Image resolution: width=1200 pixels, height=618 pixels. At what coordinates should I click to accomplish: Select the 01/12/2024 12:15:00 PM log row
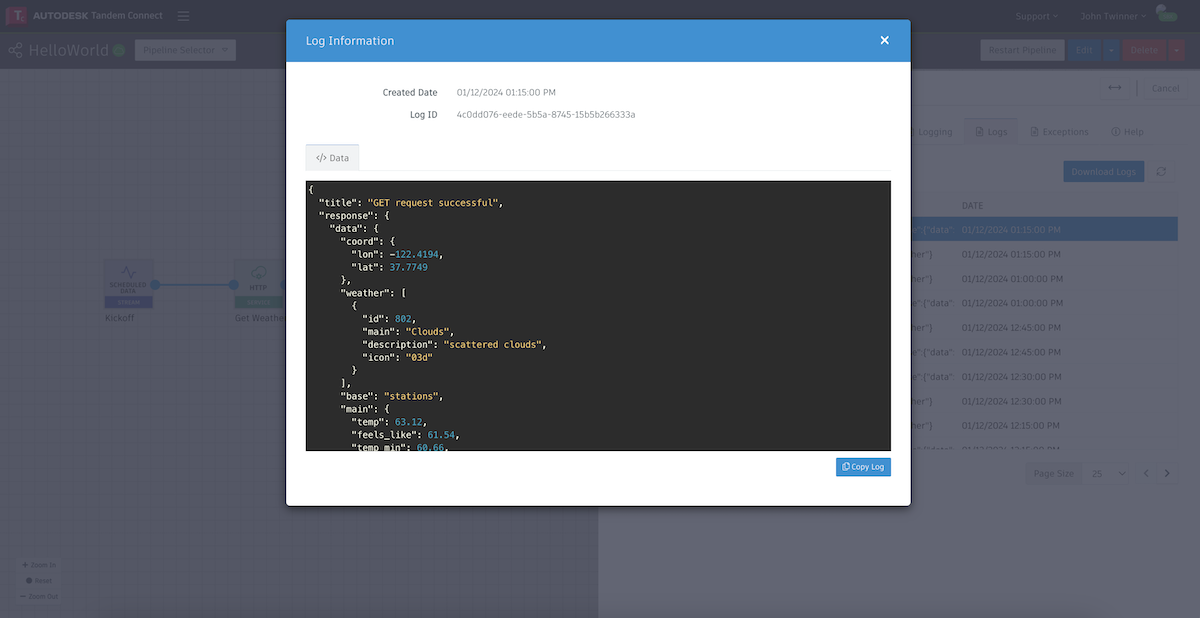point(1044,425)
